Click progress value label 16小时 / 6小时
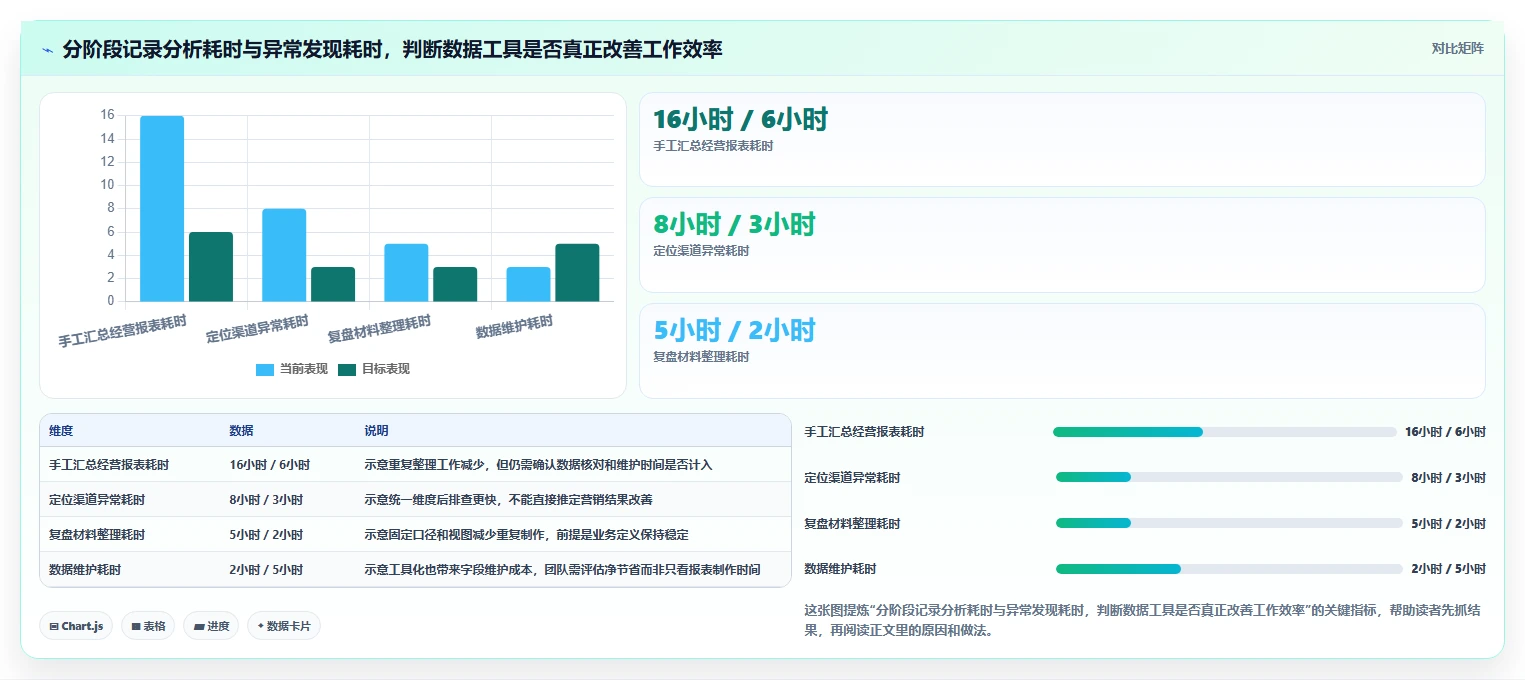The width and height of the screenshot is (1525, 680). [1445, 432]
